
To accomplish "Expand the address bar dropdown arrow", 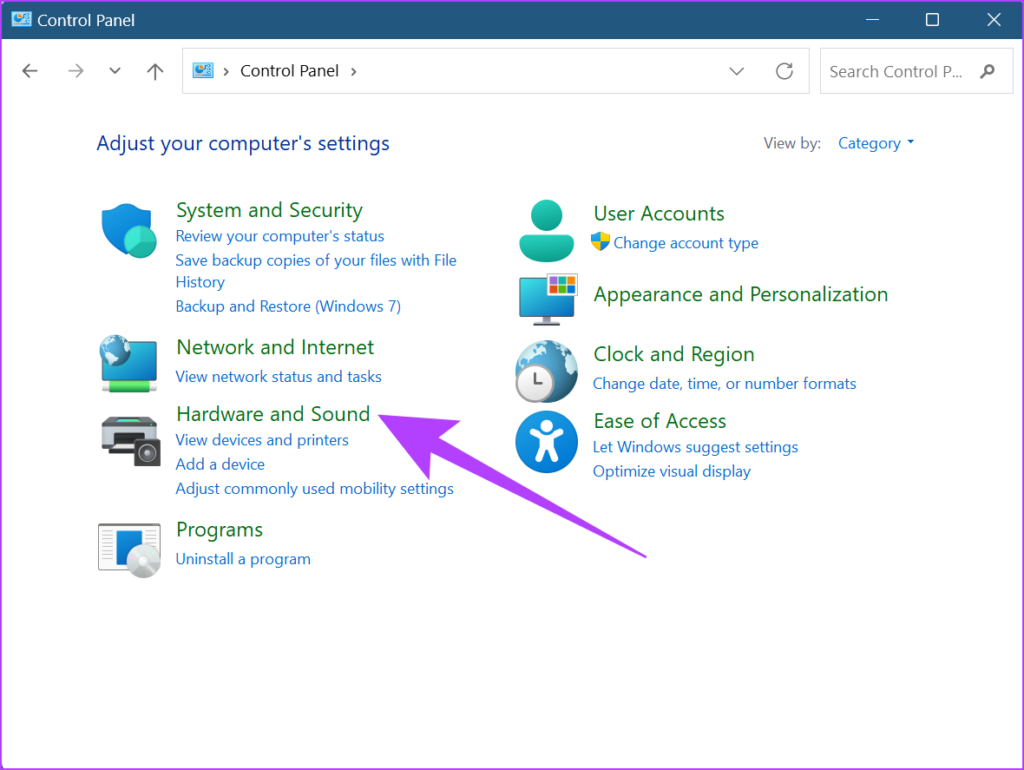I will pos(737,71).
